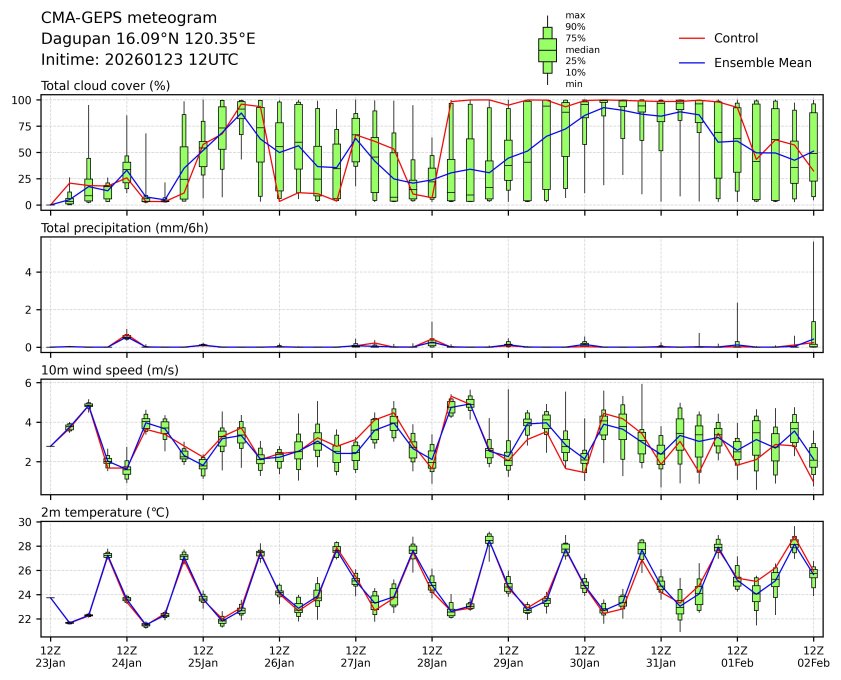841x680 pixels.
Task: Click the Initime 20260123 12UTC text
Action: (139, 60)
